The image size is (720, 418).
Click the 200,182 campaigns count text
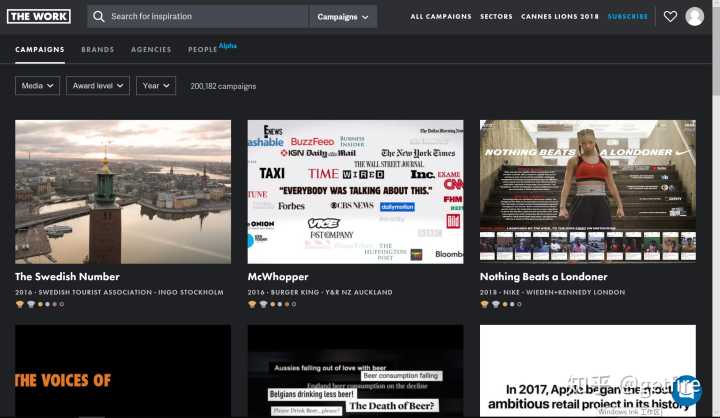223,86
